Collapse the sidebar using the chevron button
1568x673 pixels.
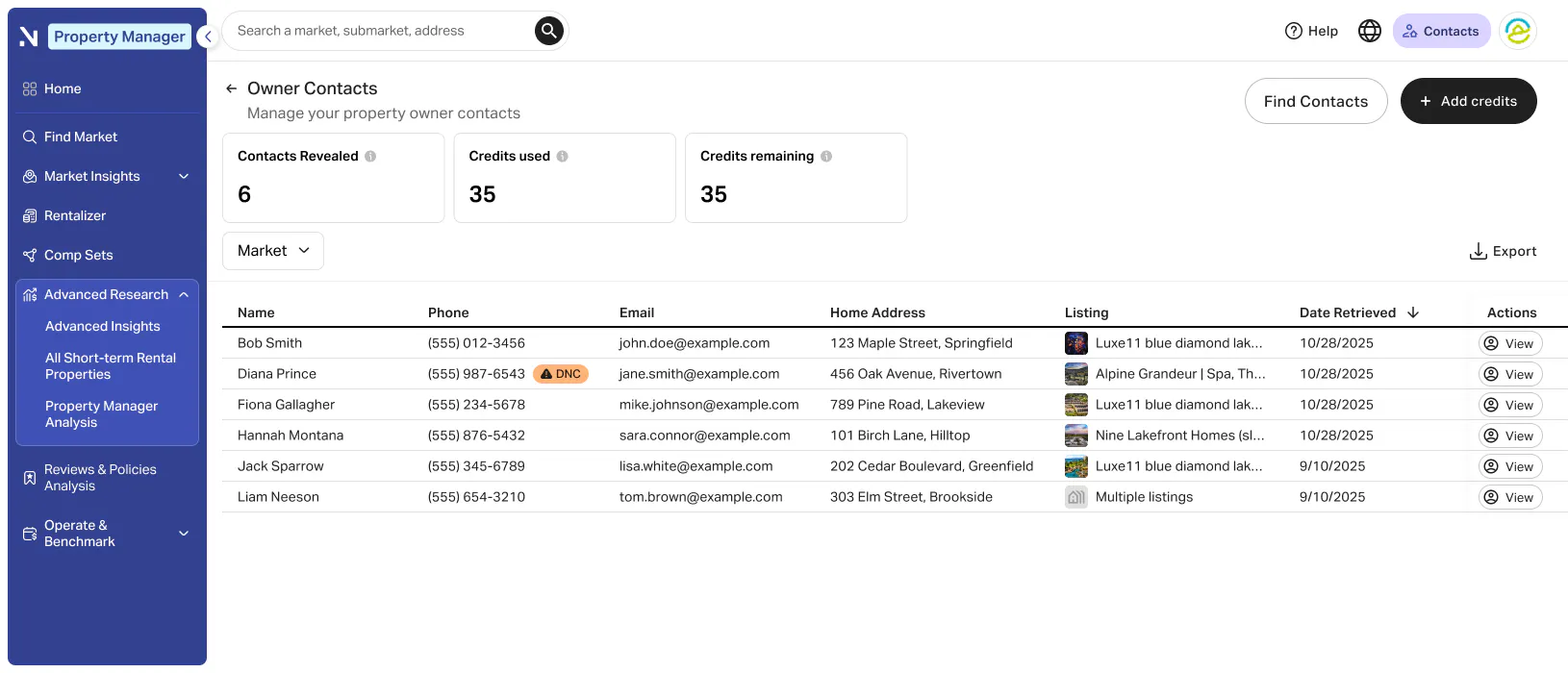point(207,37)
